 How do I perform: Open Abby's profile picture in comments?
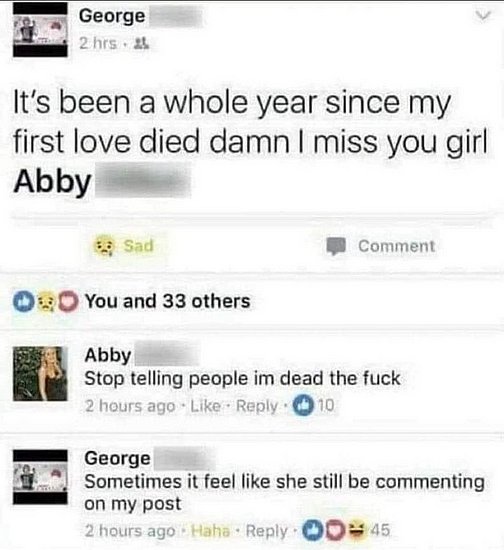(x=40, y=374)
